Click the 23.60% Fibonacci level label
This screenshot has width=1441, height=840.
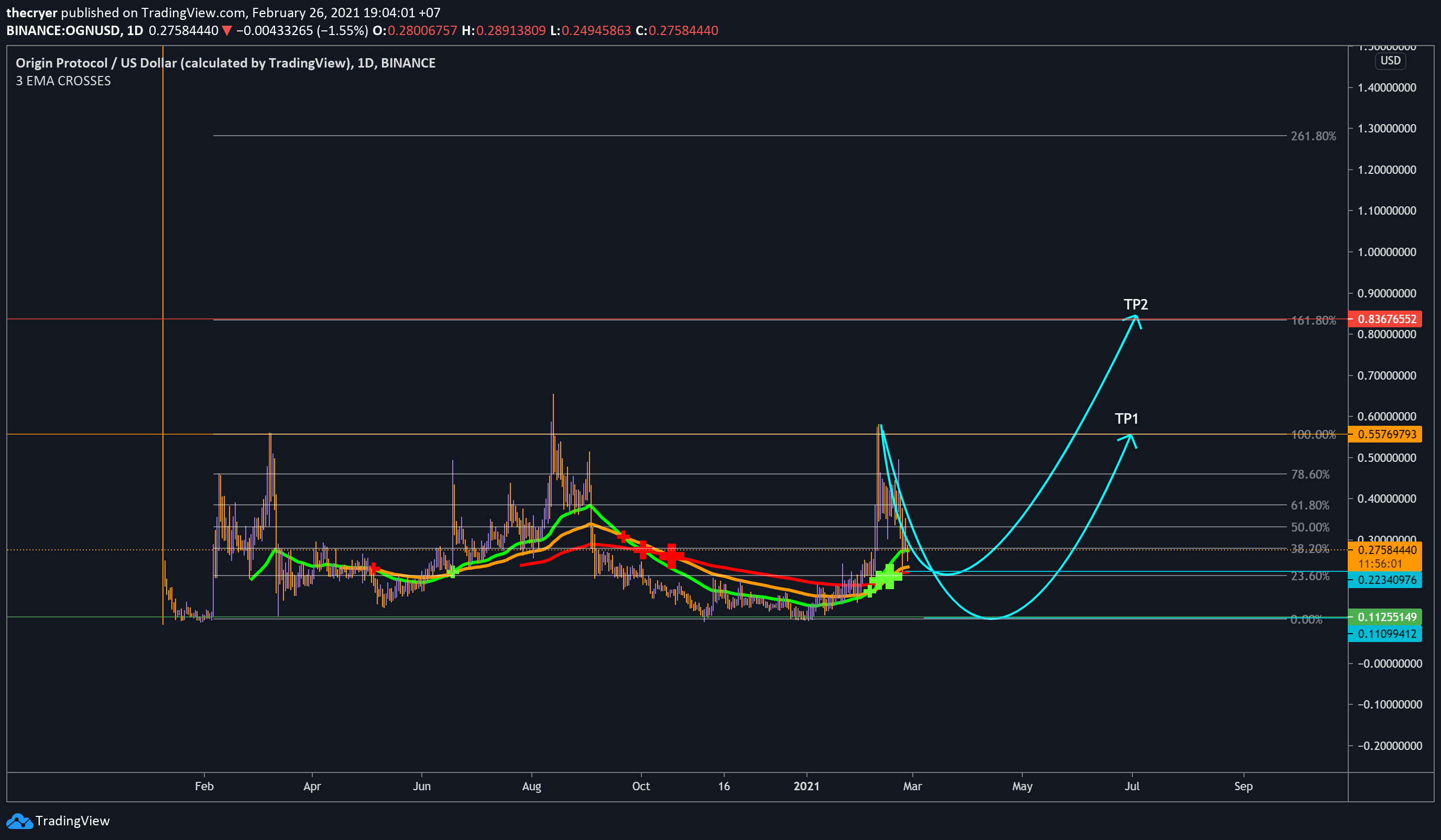[1310, 576]
